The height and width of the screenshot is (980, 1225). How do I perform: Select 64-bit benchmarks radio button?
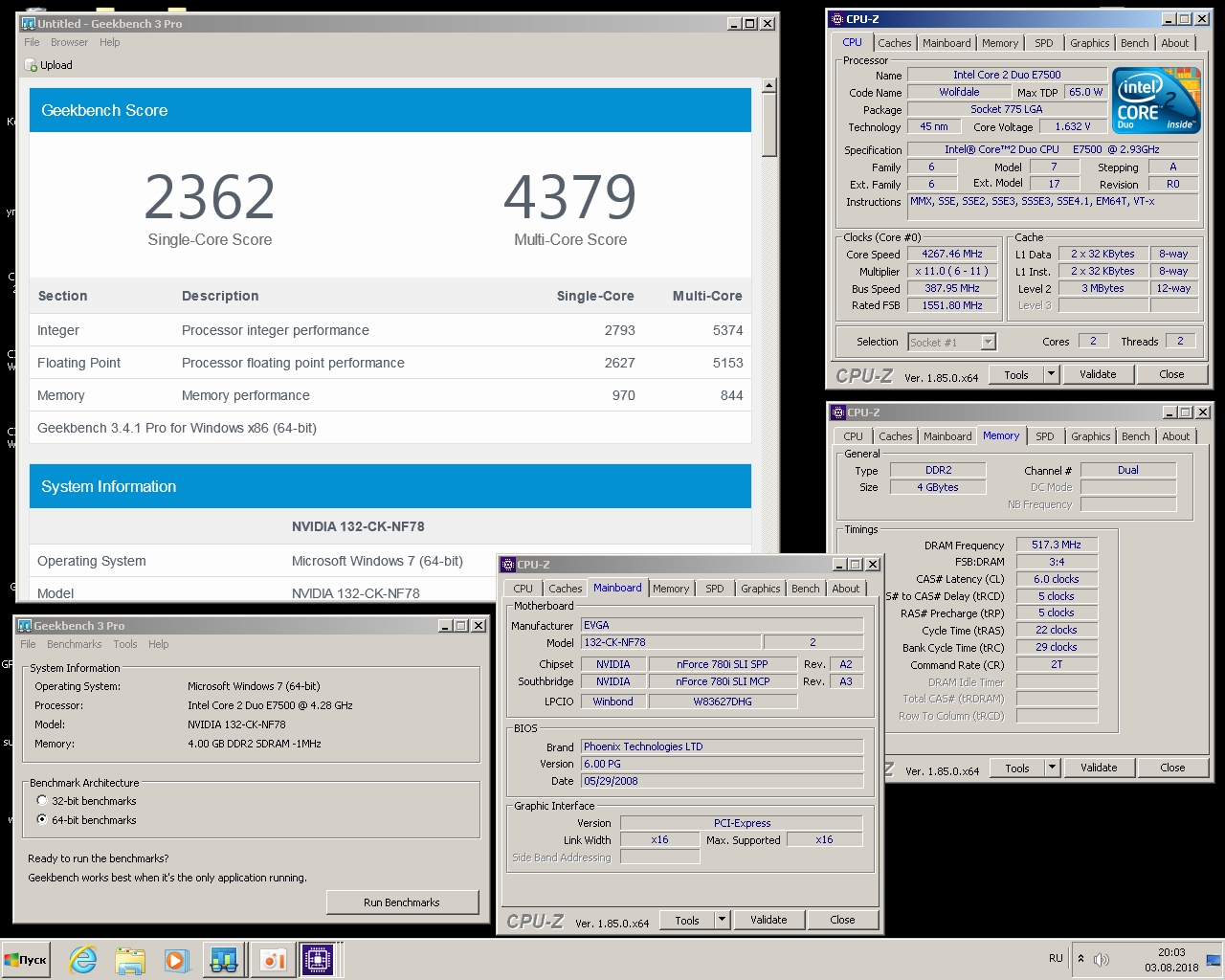click(41, 820)
